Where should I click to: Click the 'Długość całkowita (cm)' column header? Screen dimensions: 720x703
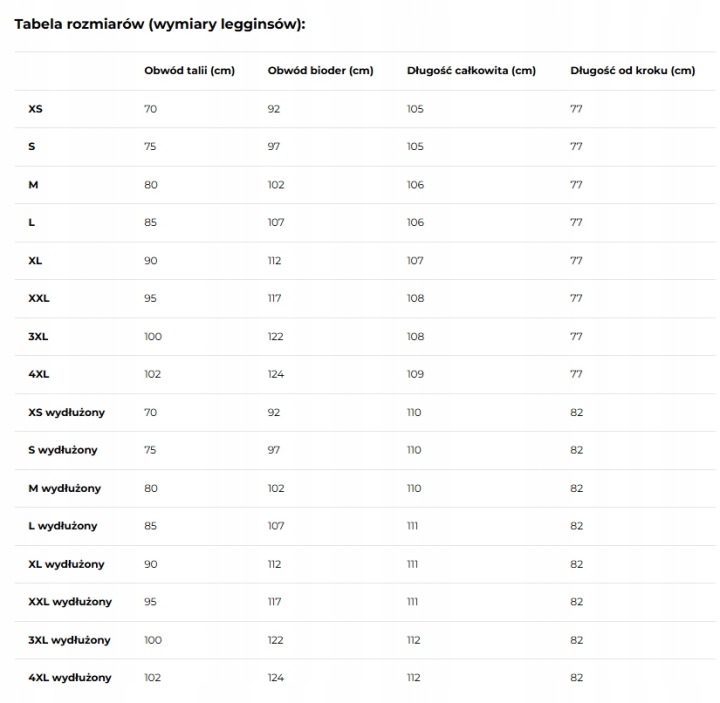click(x=471, y=71)
